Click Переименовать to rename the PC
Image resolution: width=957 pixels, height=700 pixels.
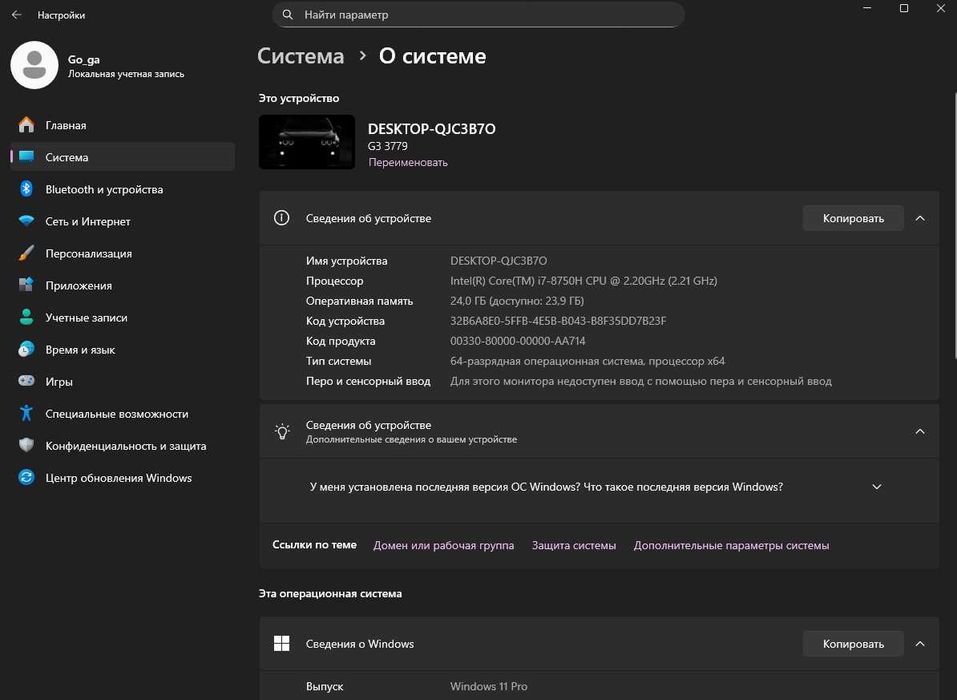click(x=408, y=162)
